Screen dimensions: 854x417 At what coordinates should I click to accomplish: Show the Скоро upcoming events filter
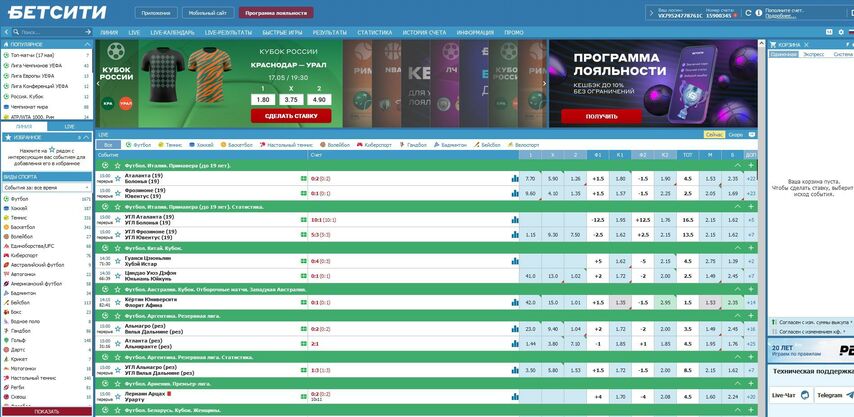point(735,134)
